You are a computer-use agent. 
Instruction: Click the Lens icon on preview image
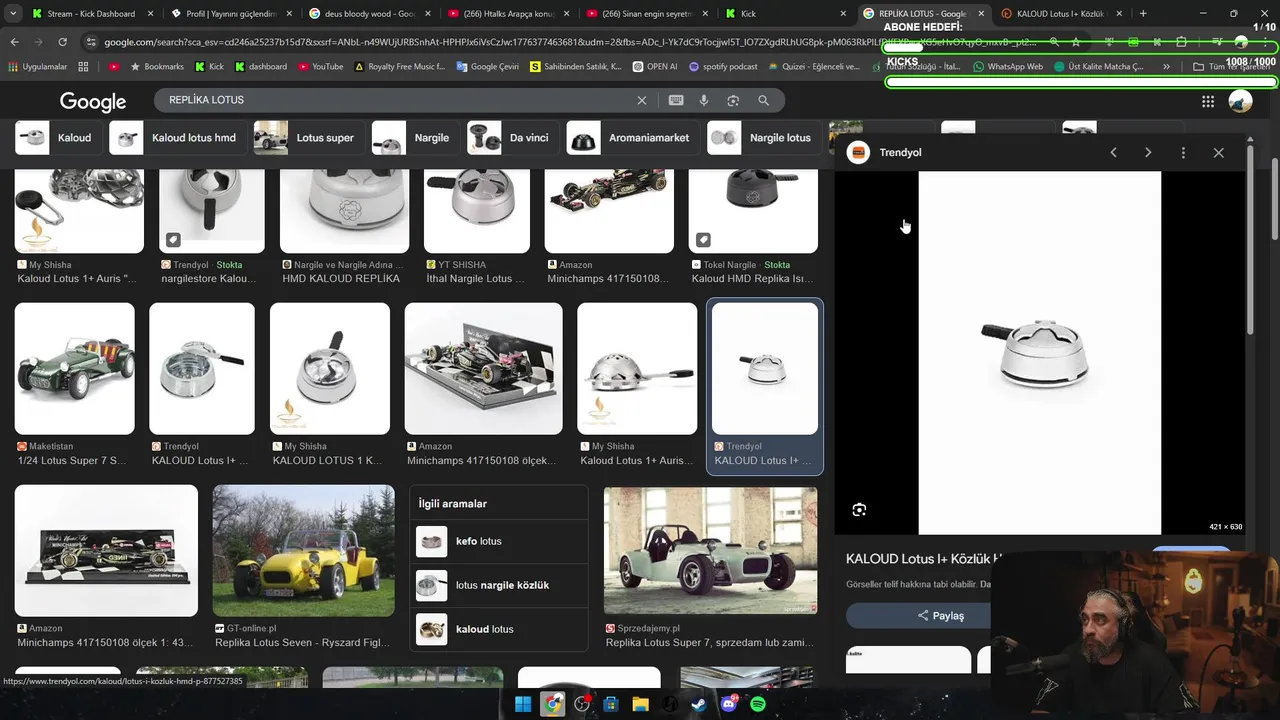(x=859, y=510)
